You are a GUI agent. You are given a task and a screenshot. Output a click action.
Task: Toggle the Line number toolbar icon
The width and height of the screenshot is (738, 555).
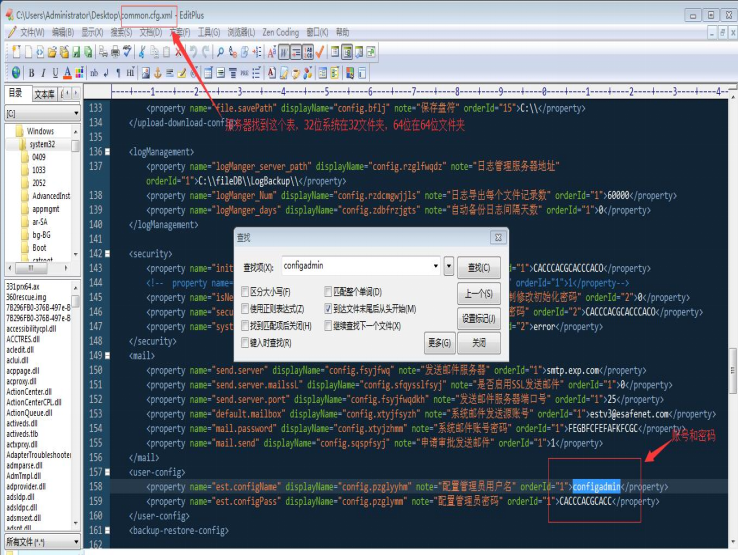coord(308,52)
